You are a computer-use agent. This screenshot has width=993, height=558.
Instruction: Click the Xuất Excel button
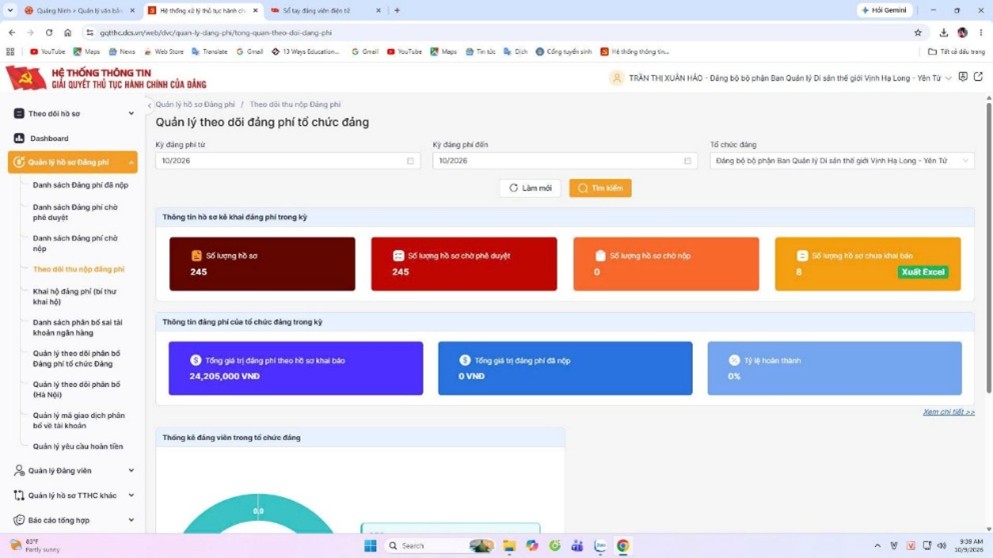pyautogui.click(x=923, y=272)
